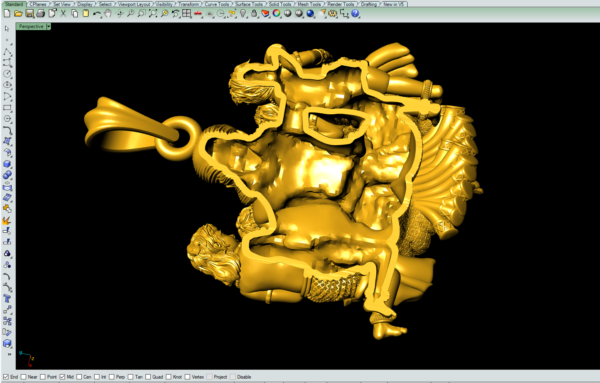
Task: Select the Pan hand tool
Action: click(108, 14)
